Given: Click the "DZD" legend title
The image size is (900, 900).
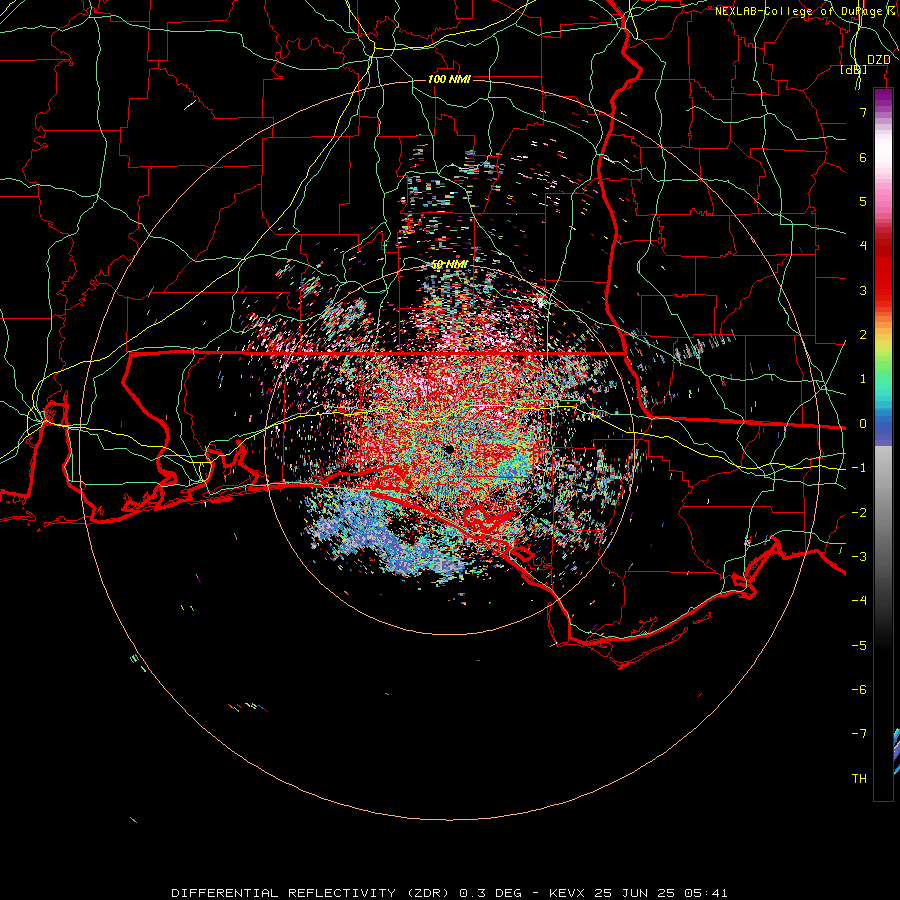Looking at the screenshot, I should tap(879, 60).
